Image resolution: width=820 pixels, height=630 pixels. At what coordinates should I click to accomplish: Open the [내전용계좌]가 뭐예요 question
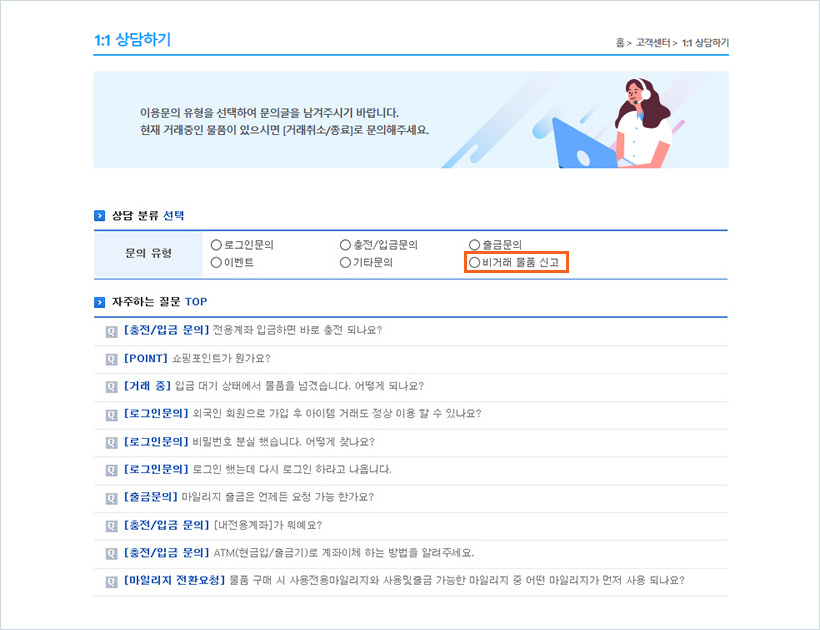point(268,524)
